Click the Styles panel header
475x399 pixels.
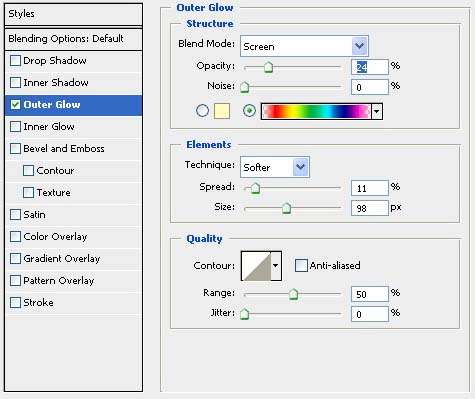pos(73,14)
